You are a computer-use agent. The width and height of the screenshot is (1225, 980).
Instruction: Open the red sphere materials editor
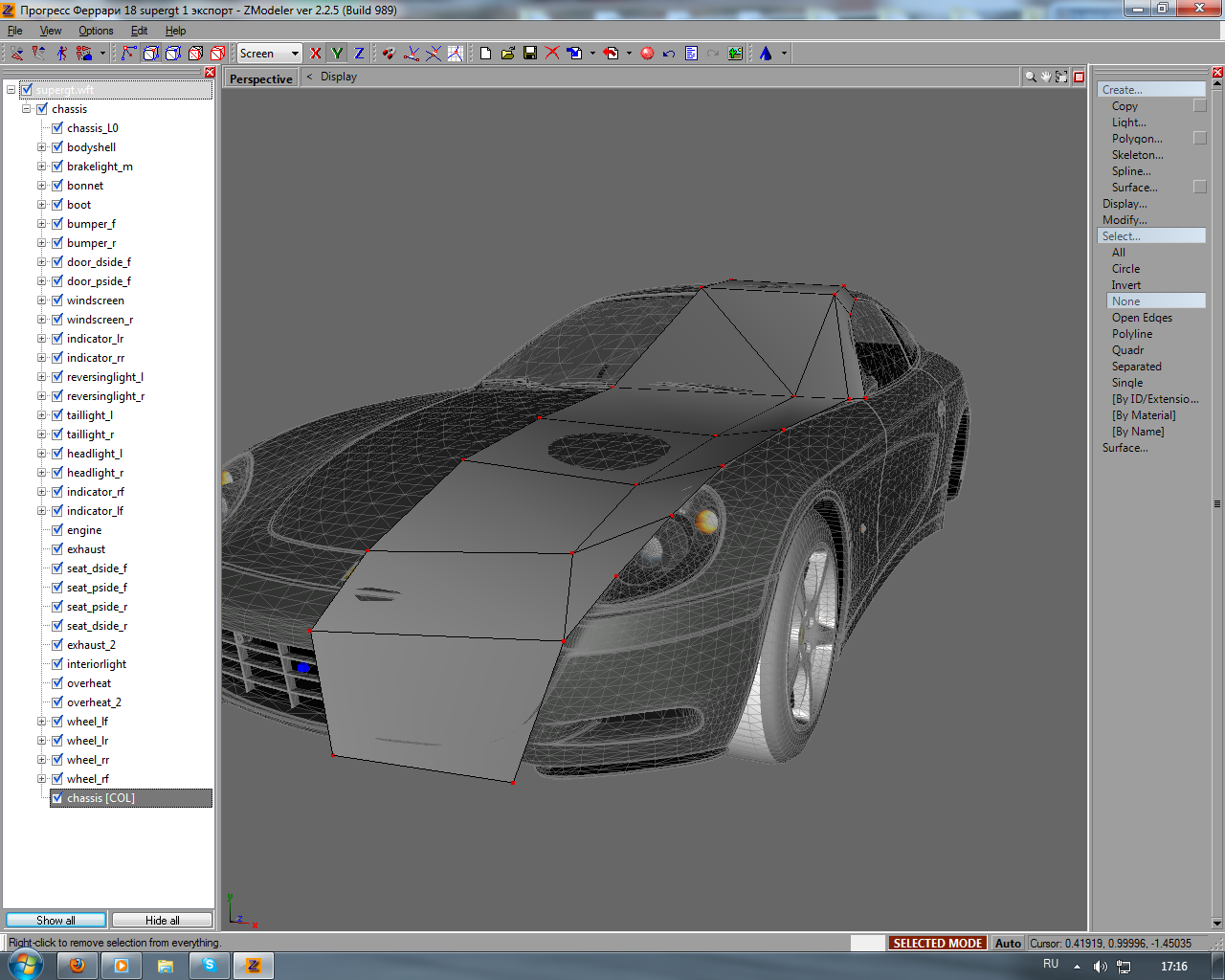click(x=647, y=54)
